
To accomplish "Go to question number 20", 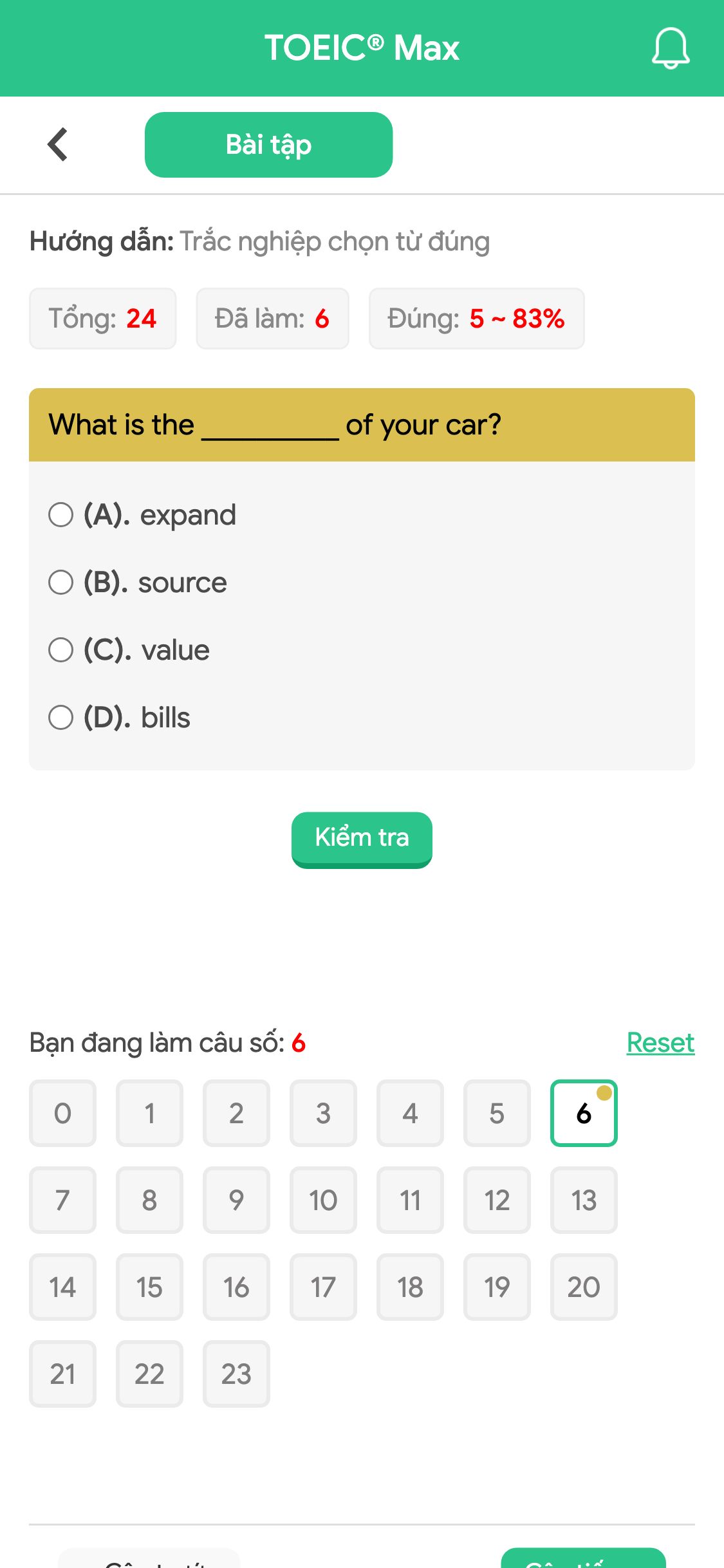I will 584,1287.
